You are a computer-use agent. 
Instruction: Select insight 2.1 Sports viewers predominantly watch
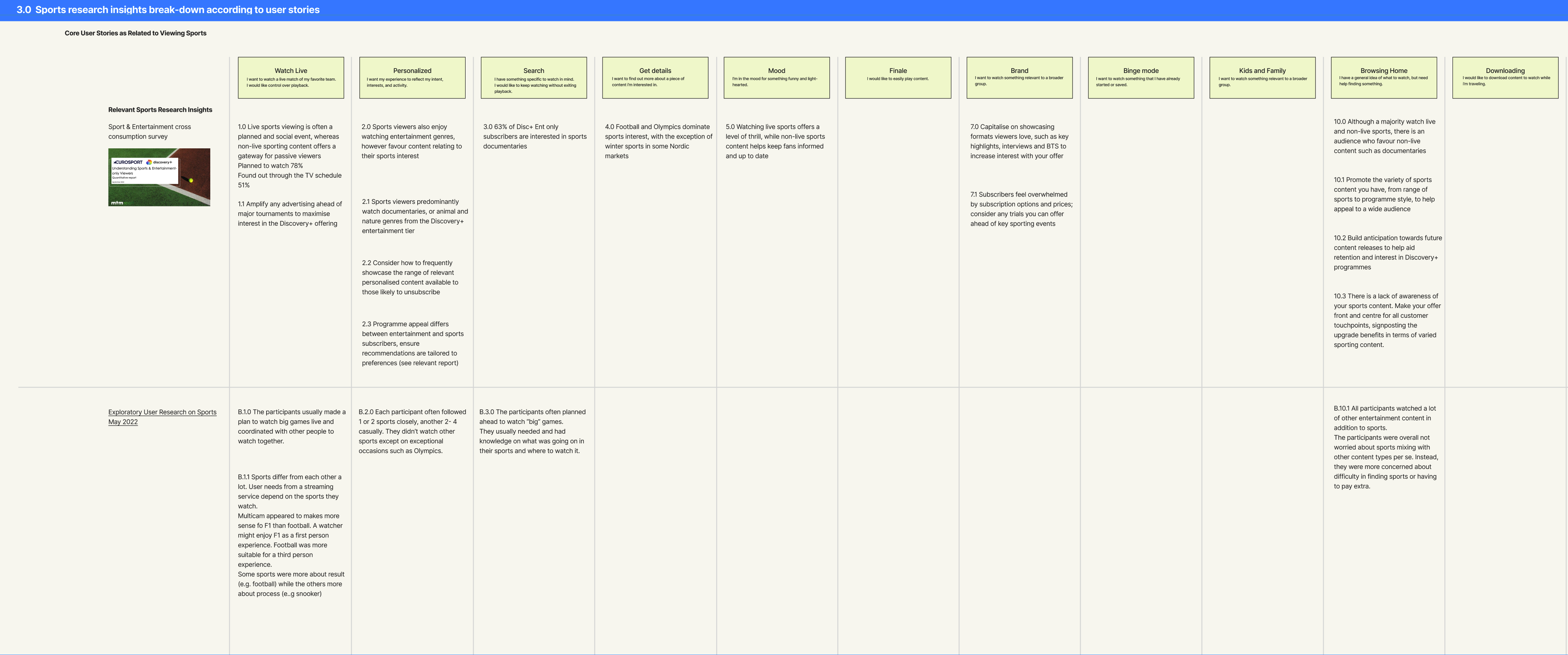pos(415,216)
